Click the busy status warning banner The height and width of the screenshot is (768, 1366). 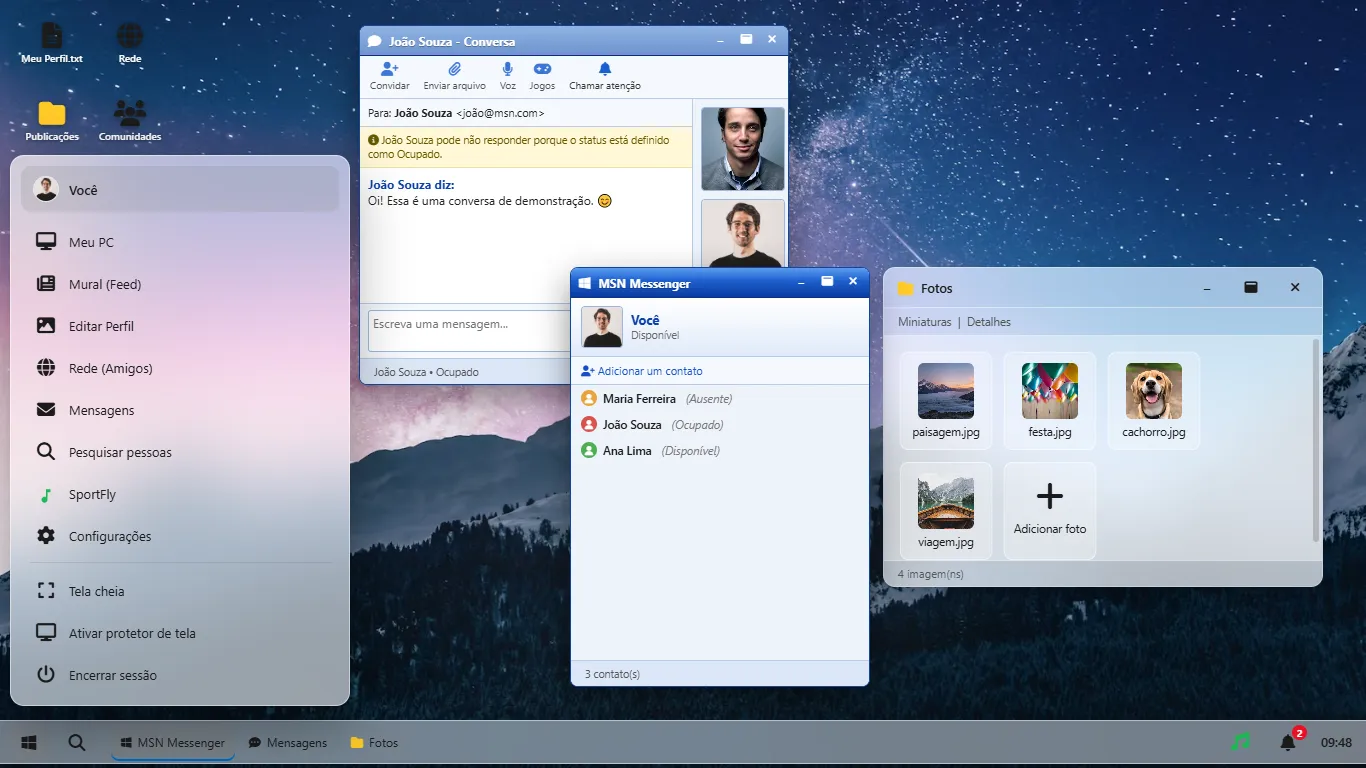526,147
